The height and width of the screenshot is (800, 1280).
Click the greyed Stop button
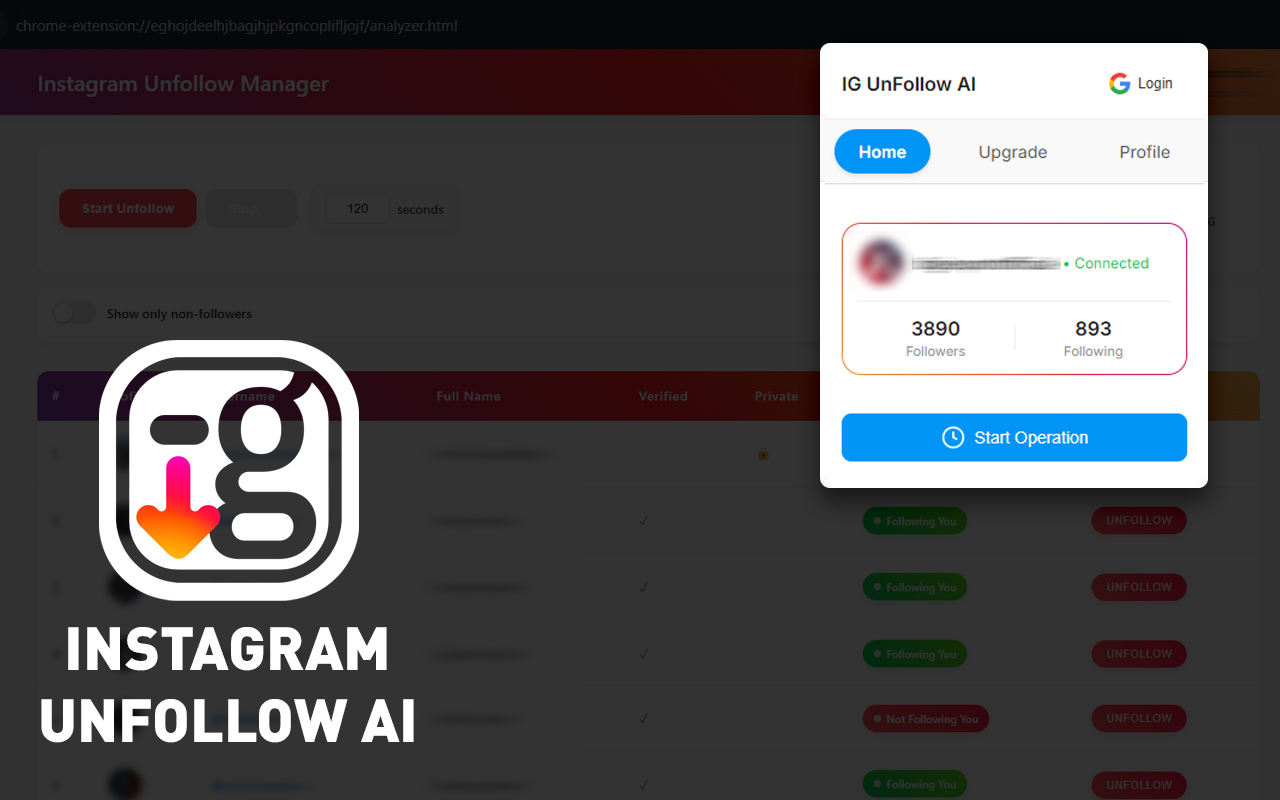(252, 208)
